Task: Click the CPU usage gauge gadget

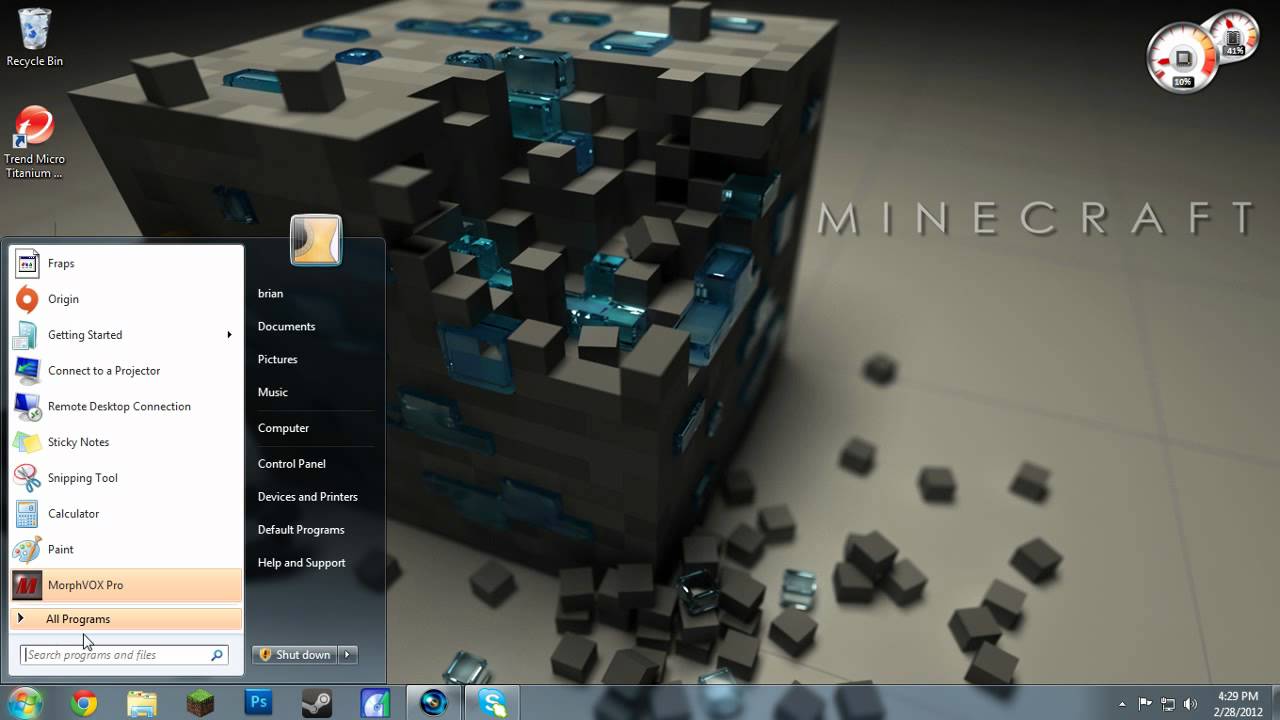Action: click(x=1183, y=60)
